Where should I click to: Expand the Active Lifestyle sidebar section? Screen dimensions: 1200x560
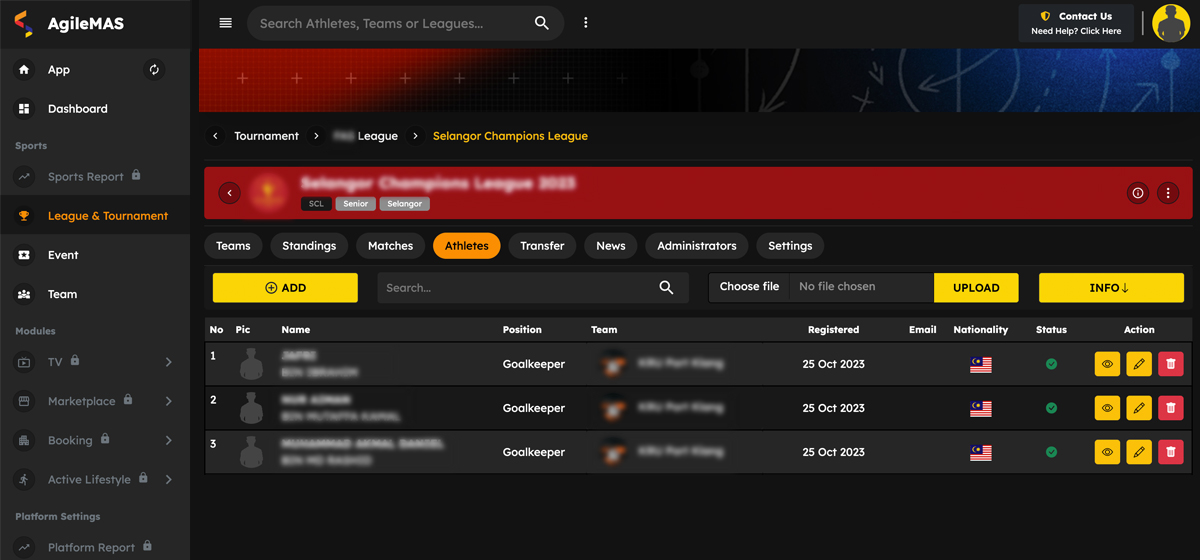click(168, 480)
